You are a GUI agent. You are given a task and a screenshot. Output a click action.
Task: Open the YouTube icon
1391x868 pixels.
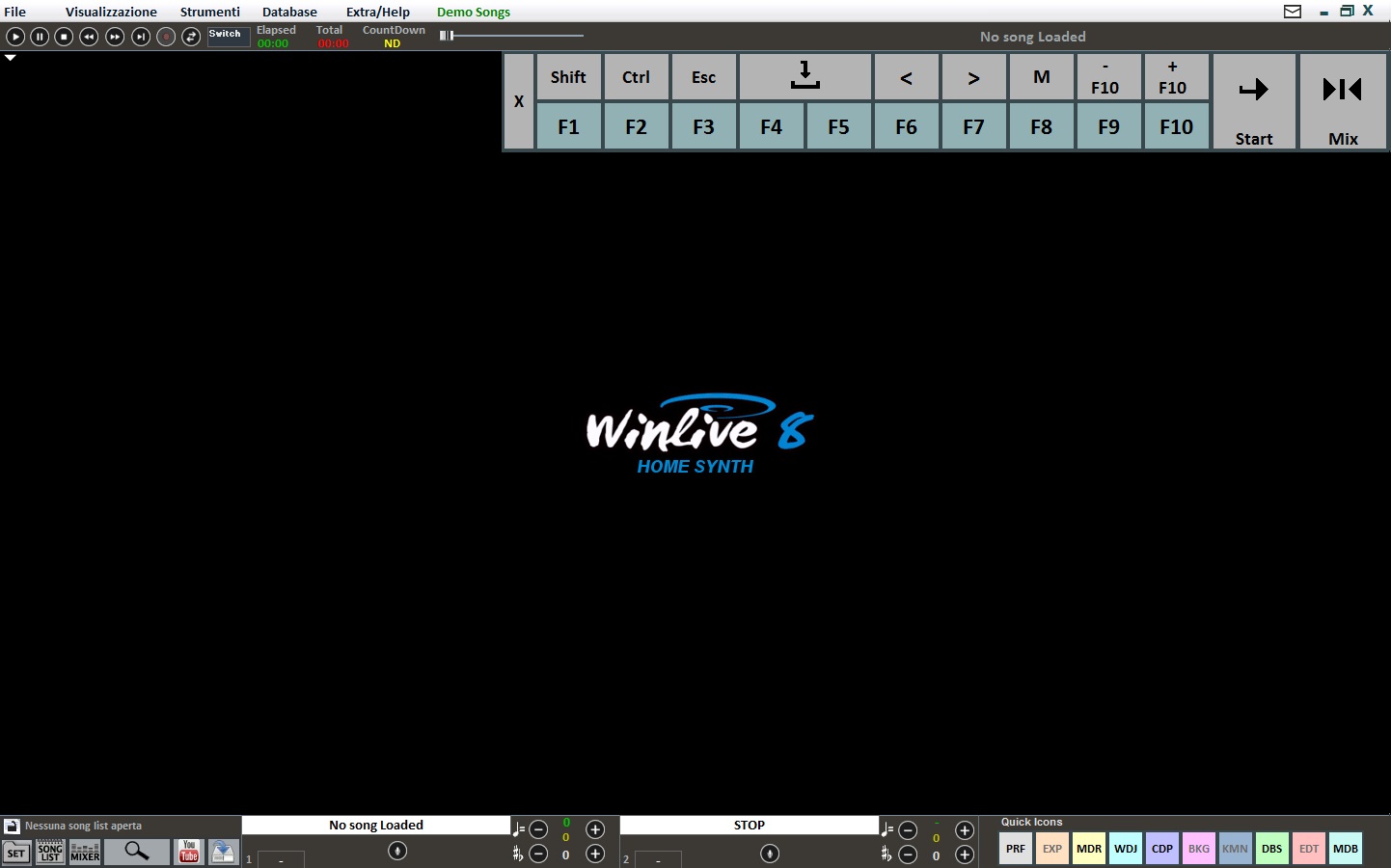click(x=189, y=852)
